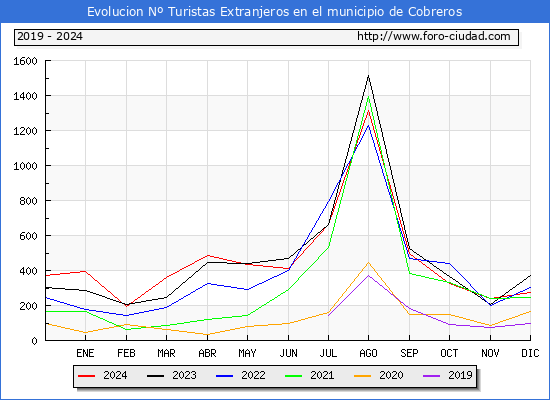Viewport: 550px width, 400px height.
Task: Select the 2020 legend label
Action: click(x=391, y=375)
